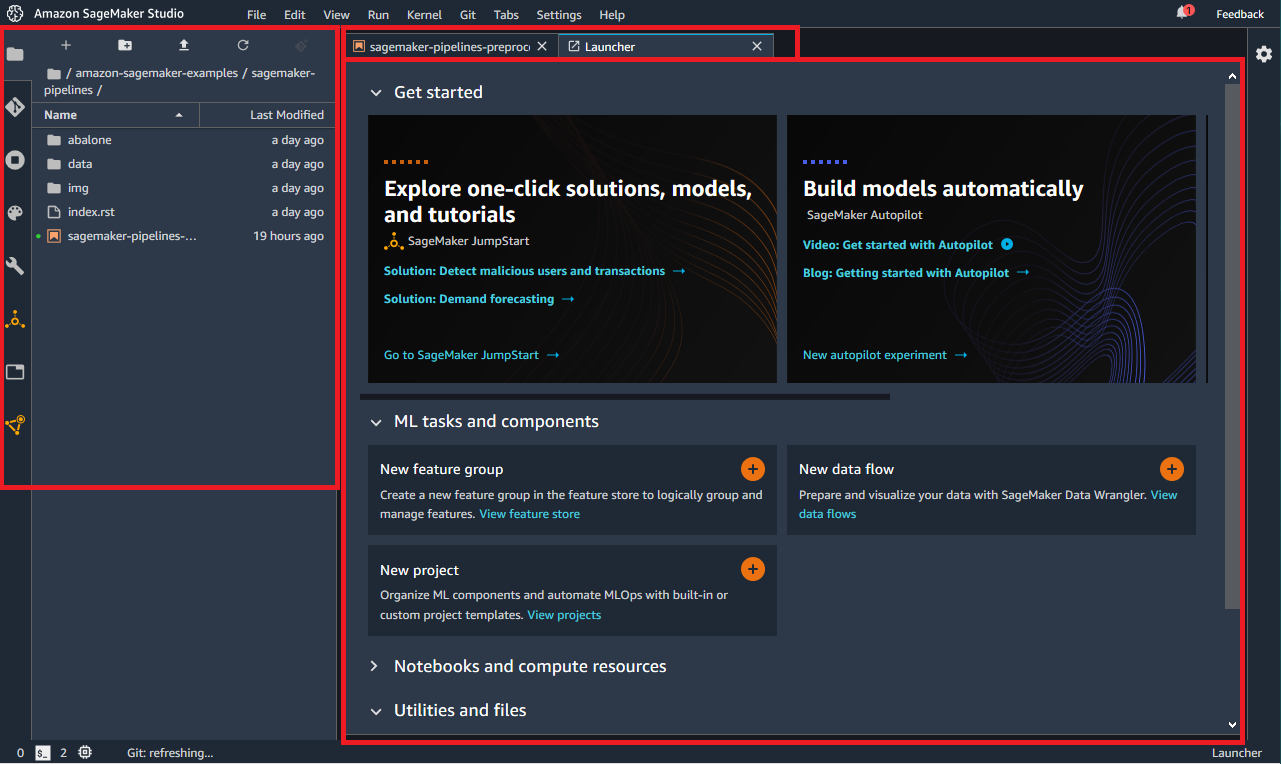Open the abalone folder

pos(184,140)
